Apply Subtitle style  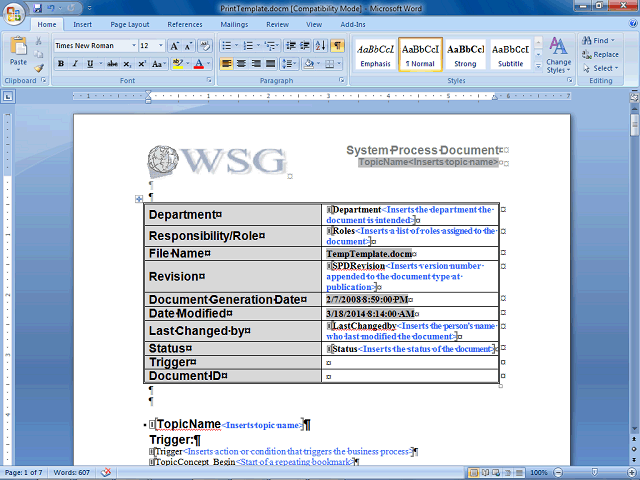point(510,55)
